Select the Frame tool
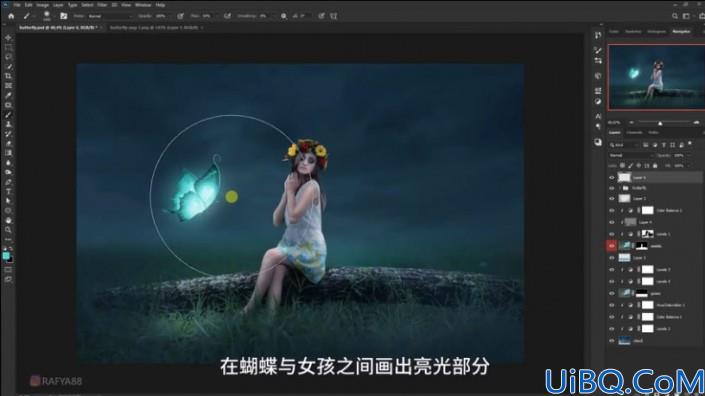 tap(8, 85)
